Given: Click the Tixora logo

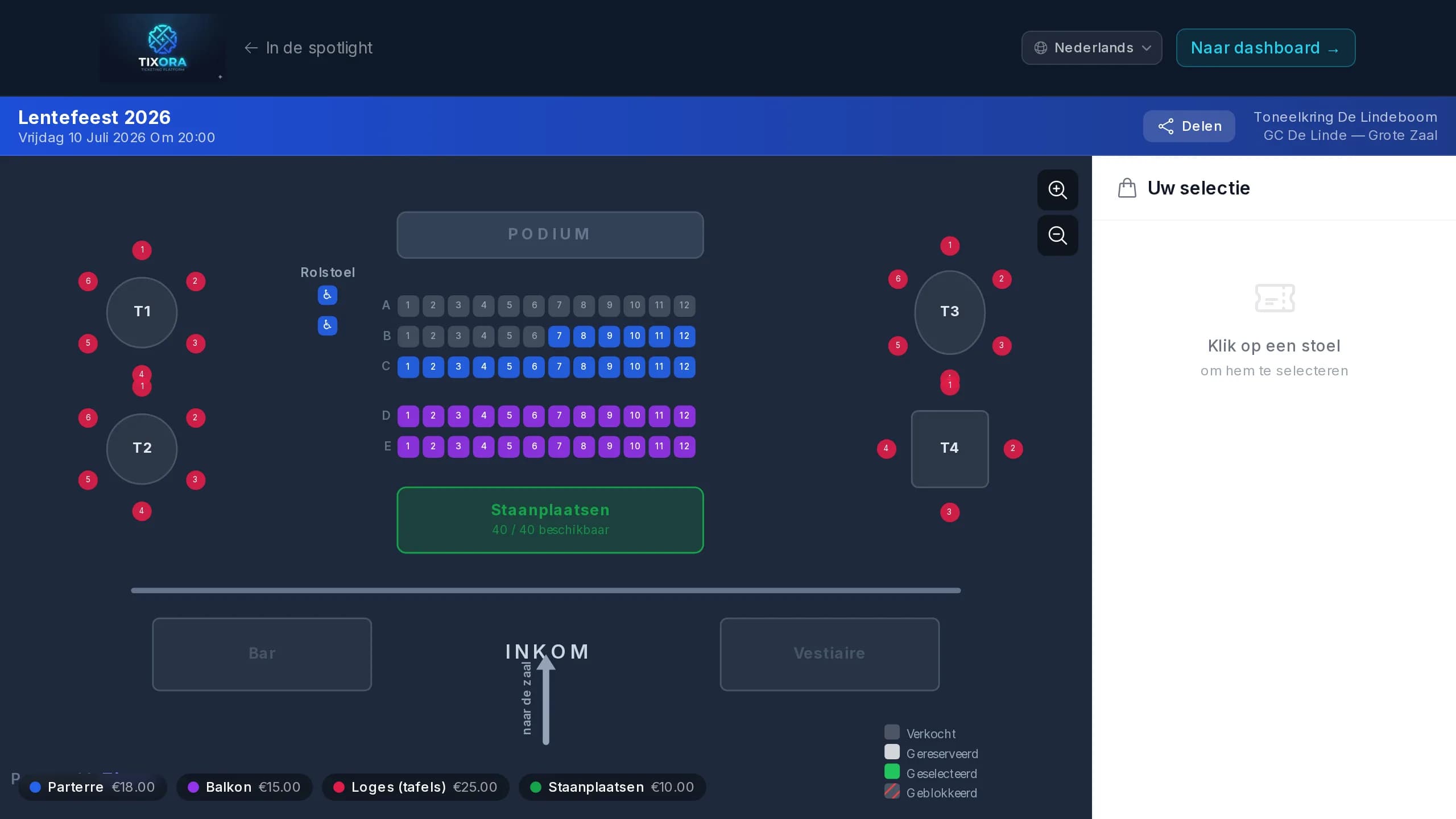Looking at the screenshot, I should (163, 48).
